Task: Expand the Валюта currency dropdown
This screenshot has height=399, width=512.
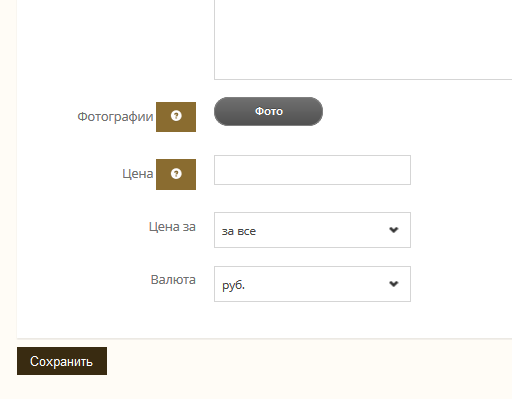Action: tap(312, 284)
